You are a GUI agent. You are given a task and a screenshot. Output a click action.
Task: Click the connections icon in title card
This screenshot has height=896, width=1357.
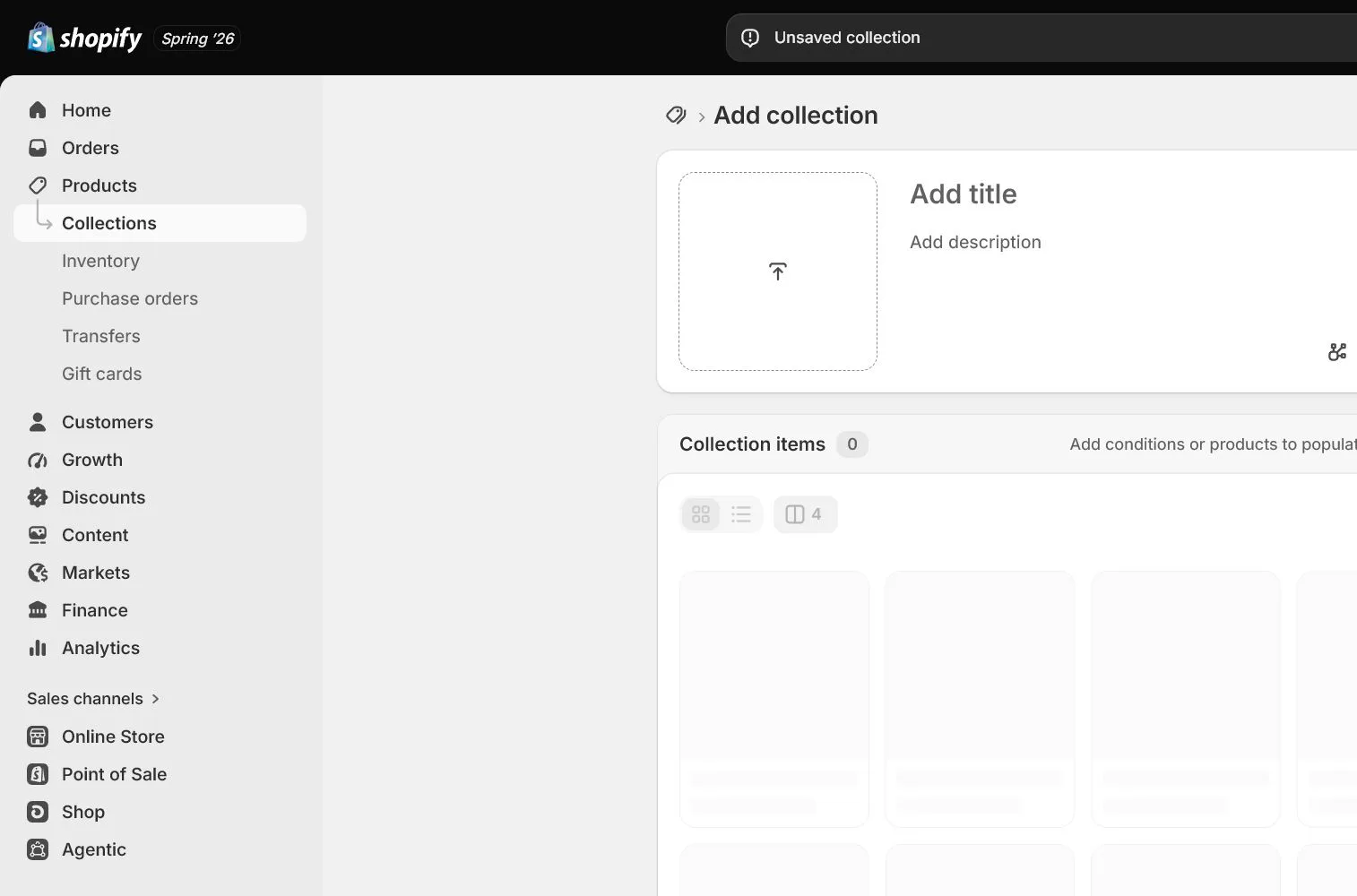(x=1337, y=352)
